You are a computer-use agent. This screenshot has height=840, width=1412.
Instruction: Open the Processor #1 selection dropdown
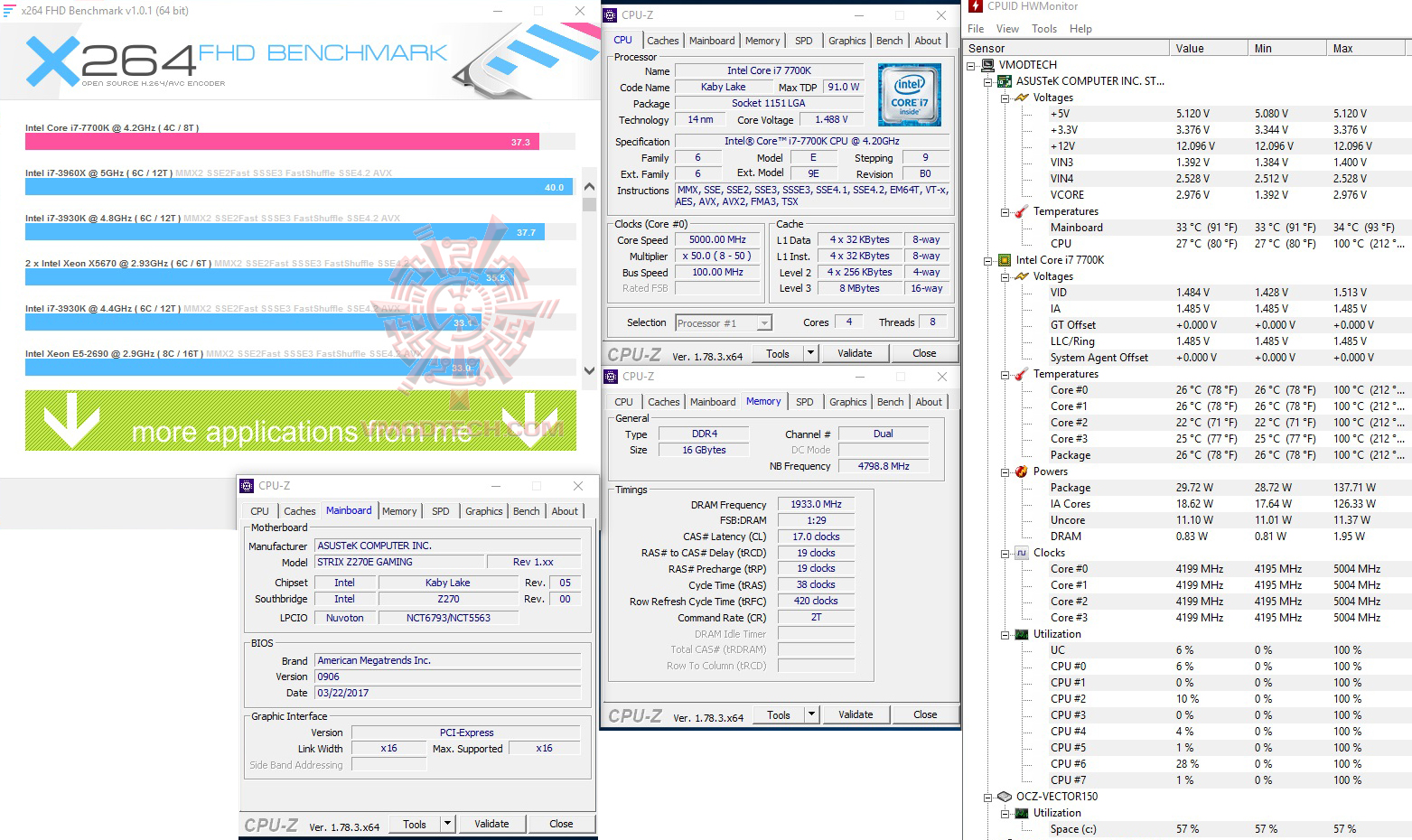[x=763, y=322]
